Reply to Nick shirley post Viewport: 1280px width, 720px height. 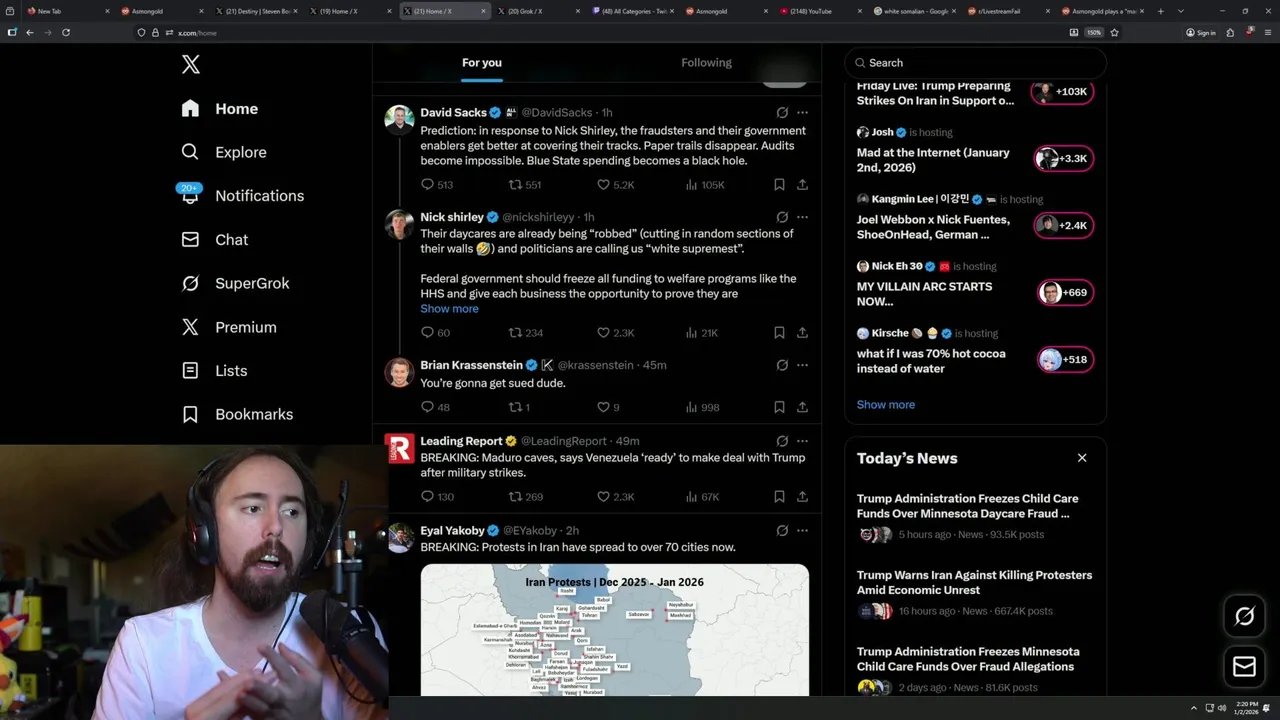click(x=435, y=333)
